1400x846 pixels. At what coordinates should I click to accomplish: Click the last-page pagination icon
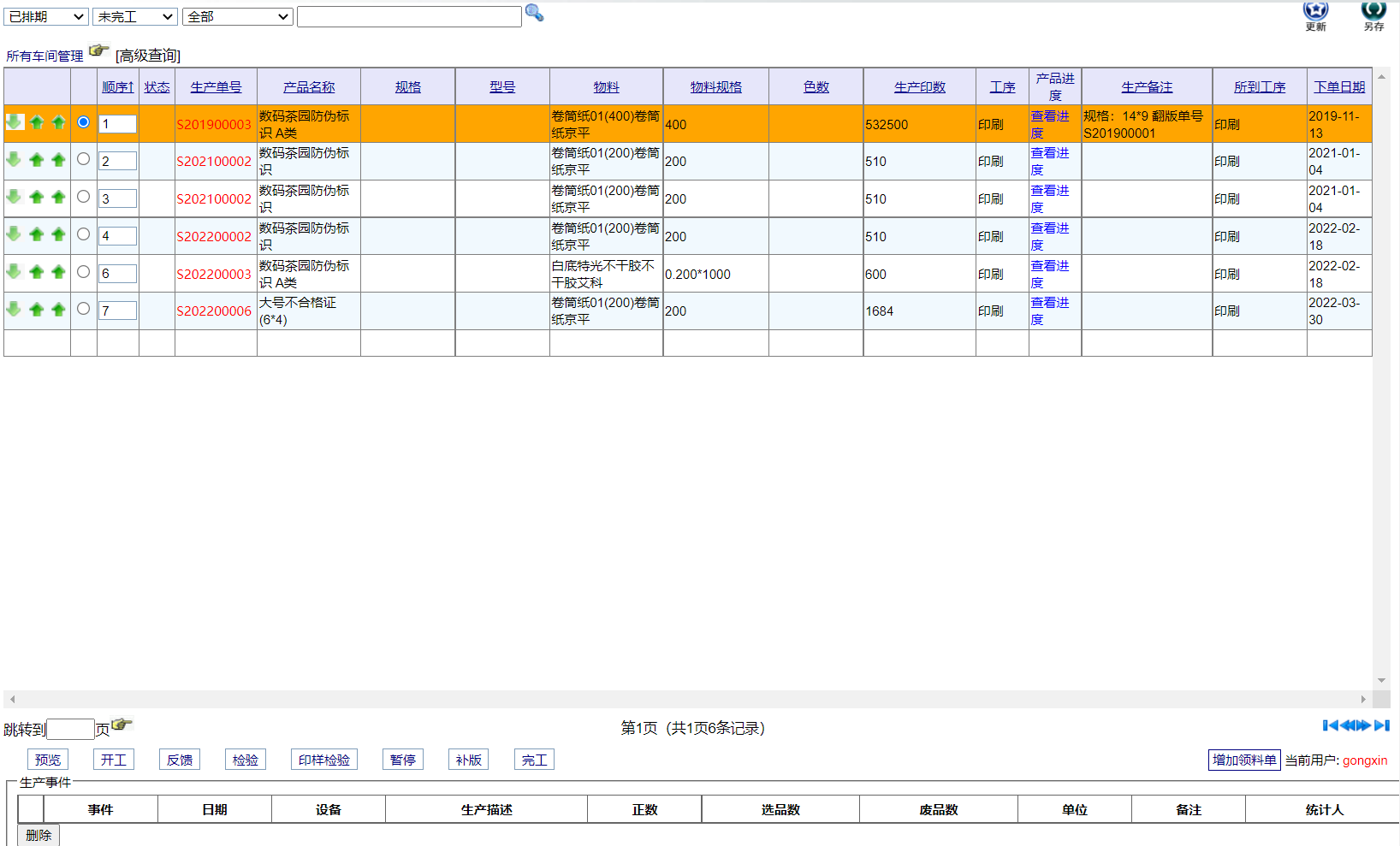click(x=1381, y=726)
